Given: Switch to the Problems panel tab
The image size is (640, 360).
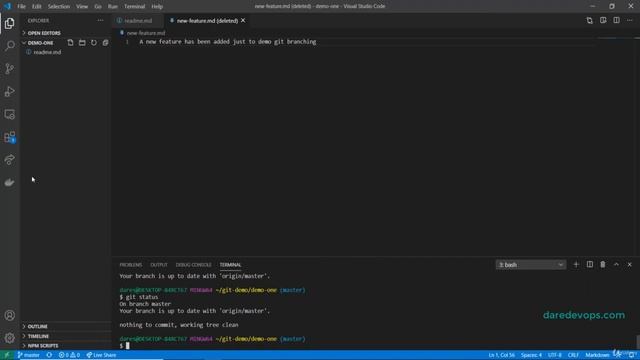Looking at the screenshot, I should pyautogui.click(x=131, y=264).
